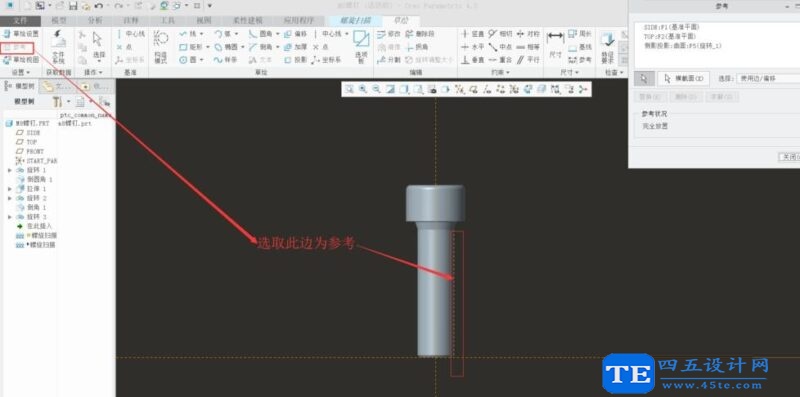Click the 周长 (Perimeter) dimension tool
The image size is (800, 397).
580,34
